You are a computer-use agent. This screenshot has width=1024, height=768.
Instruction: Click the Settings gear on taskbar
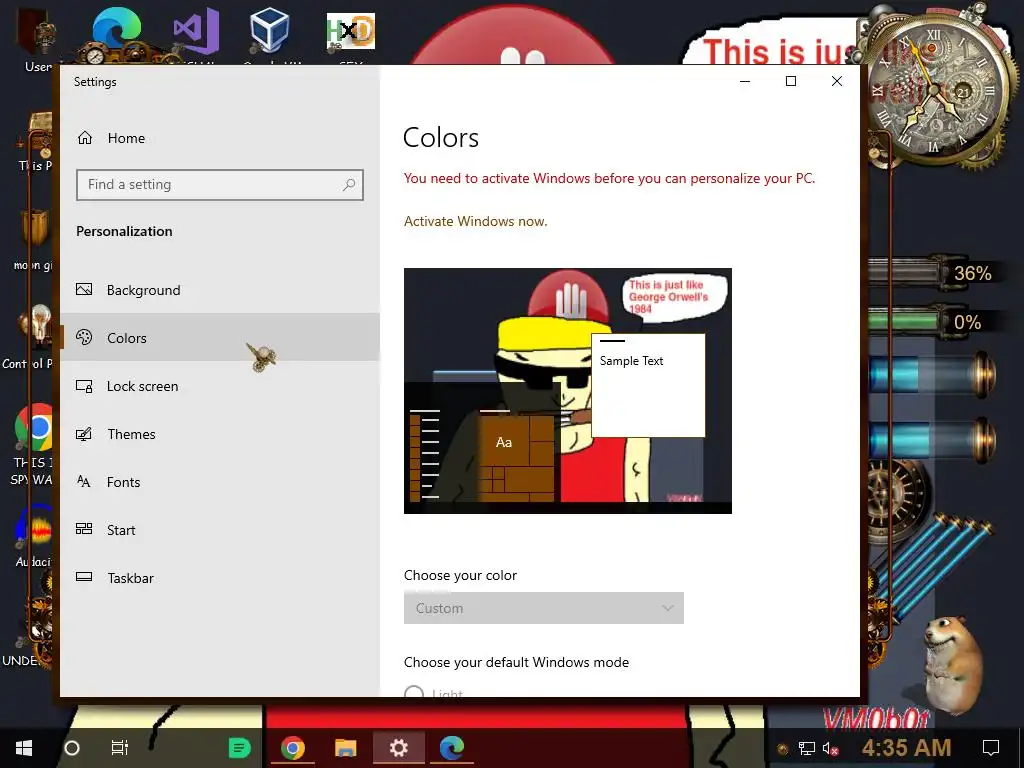398,748
